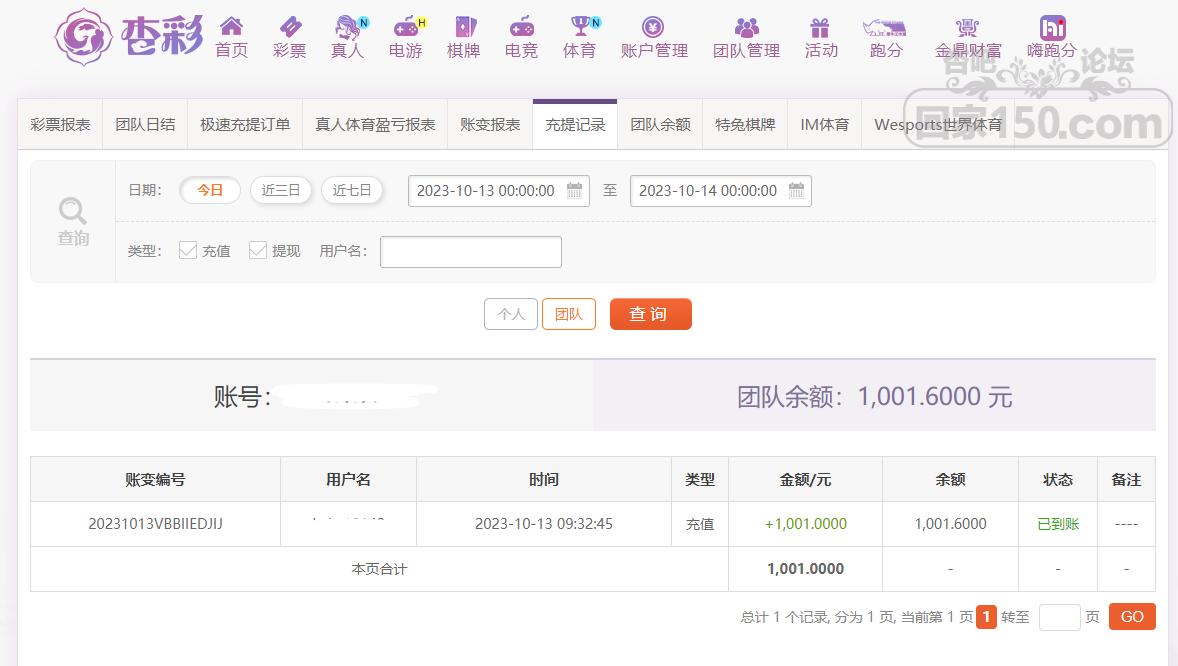
Task: Choose the 近七日 date range option
Action: pyautogui.click(x=352, y=190)
